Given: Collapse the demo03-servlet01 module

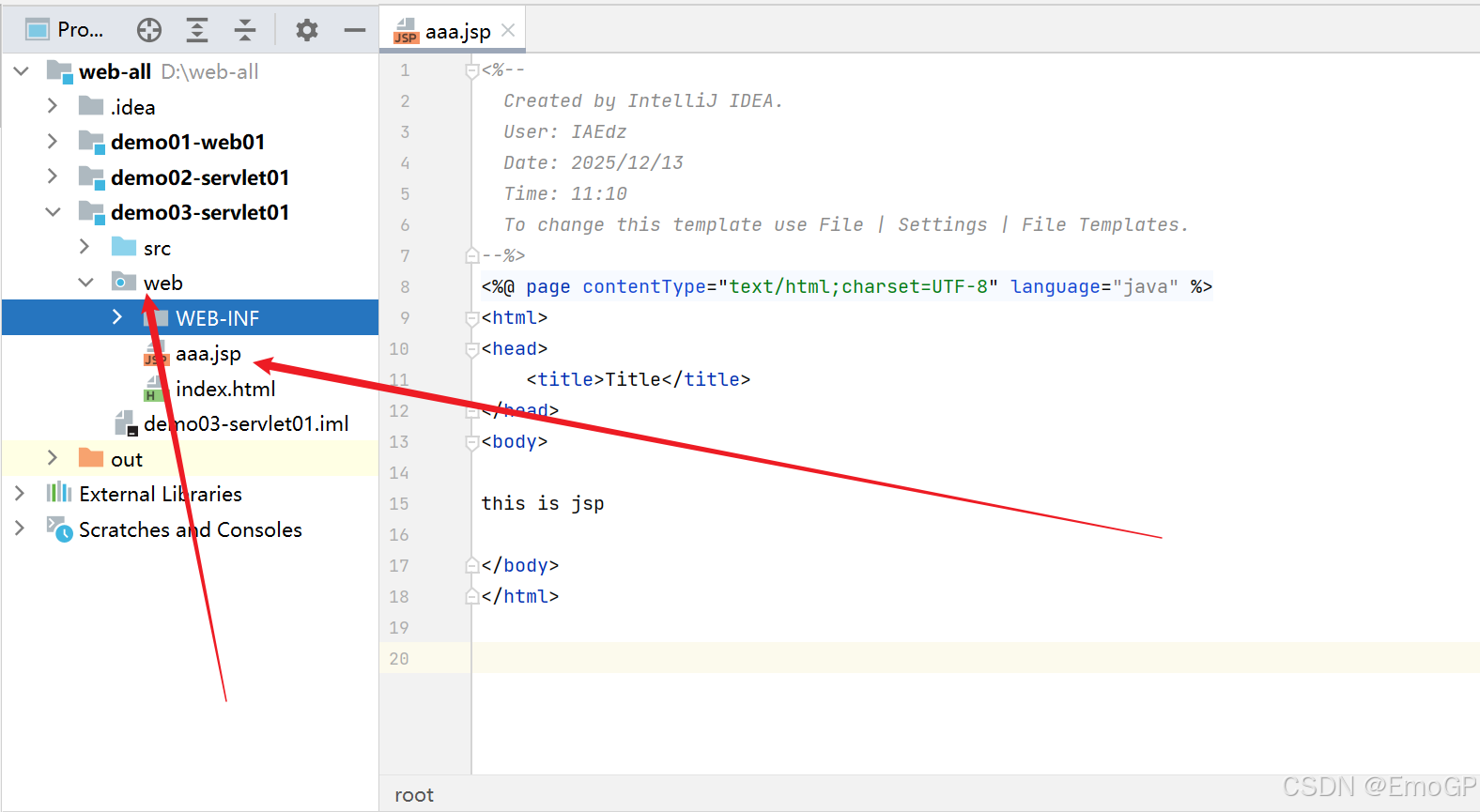Looking at the screenshot, I should 53,212.
